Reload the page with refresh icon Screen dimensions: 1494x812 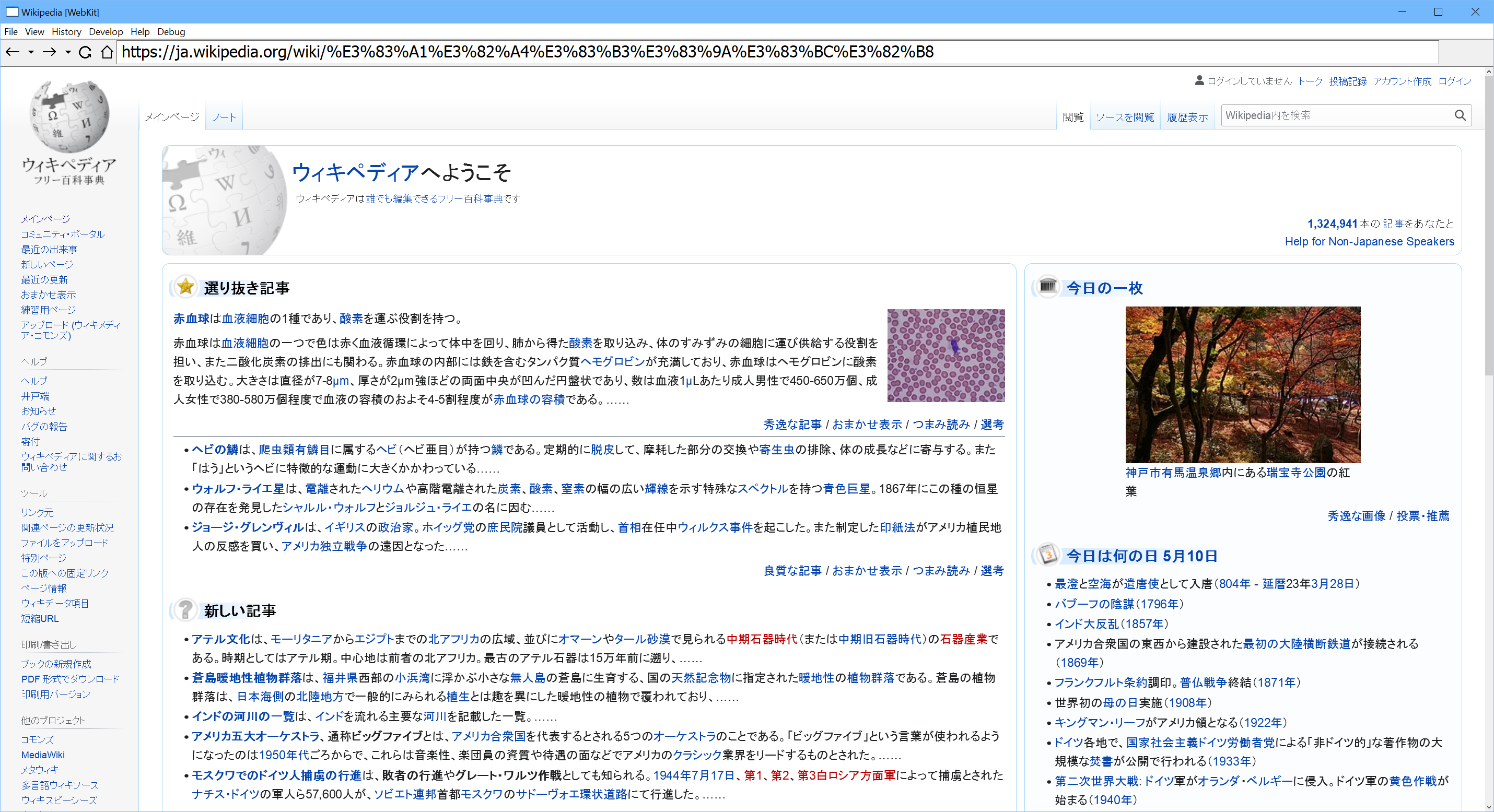click(x=85, y=52)
